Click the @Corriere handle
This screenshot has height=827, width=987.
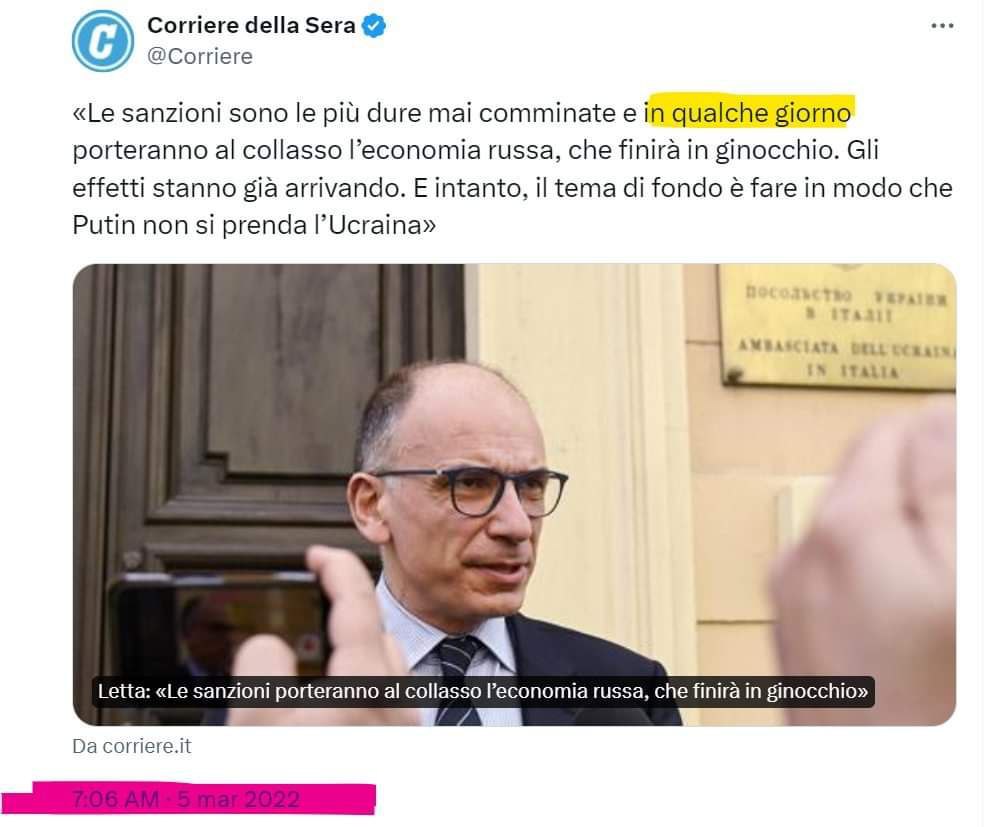(200, 57)
